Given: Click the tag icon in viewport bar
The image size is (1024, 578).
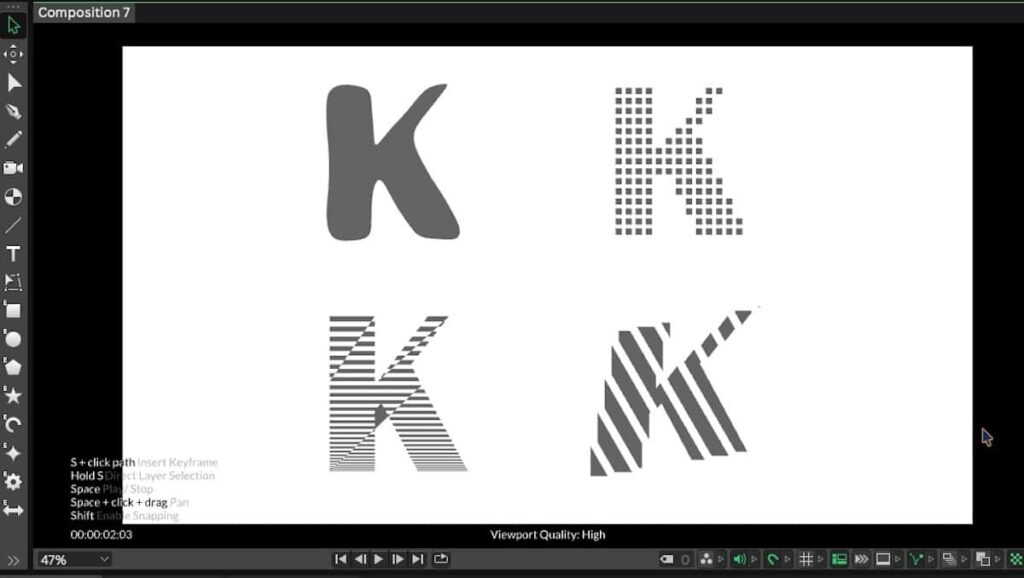Looking at the screenshot, I should pyautogui.click(x=667, y=559).
